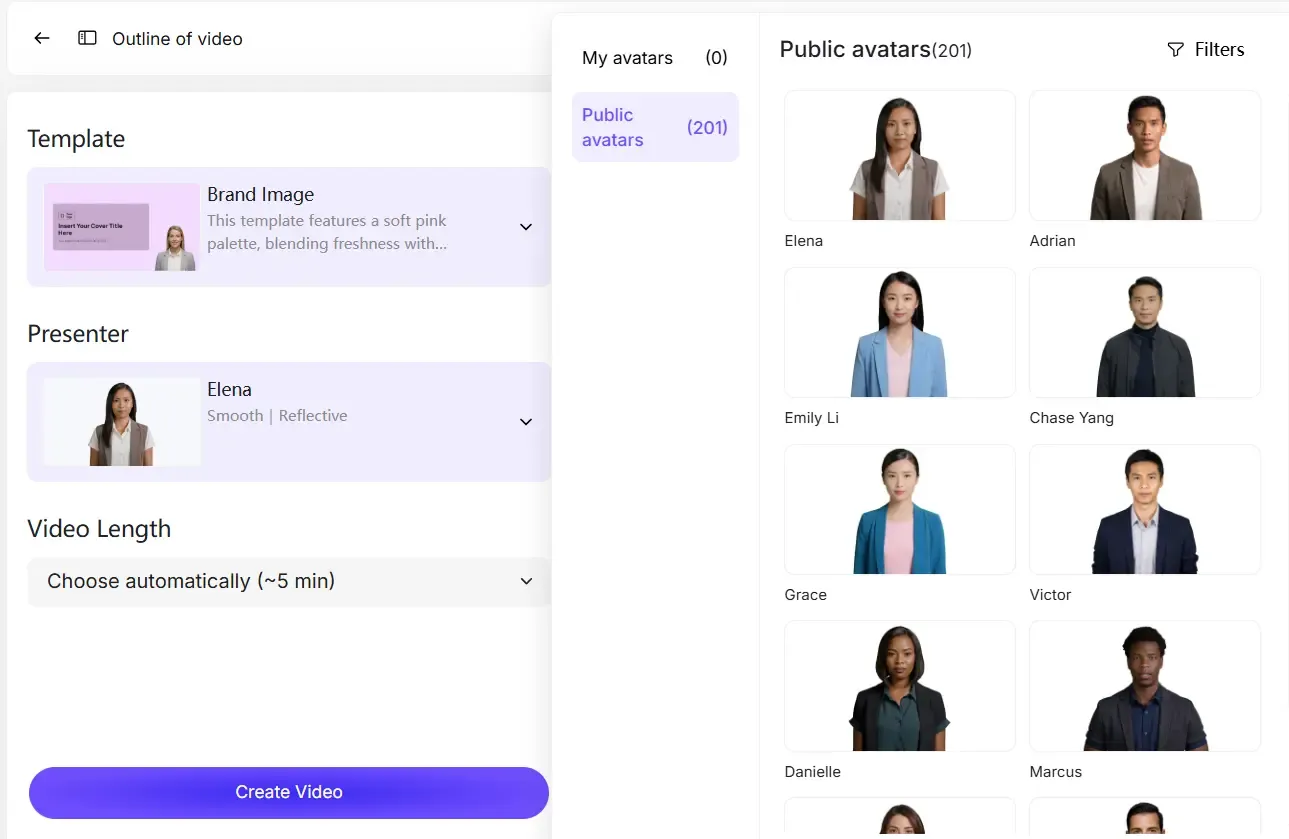Switch to My avatars tab
Screen dimensions: 1289x839
pyautogui.click(x=654, y=58)
